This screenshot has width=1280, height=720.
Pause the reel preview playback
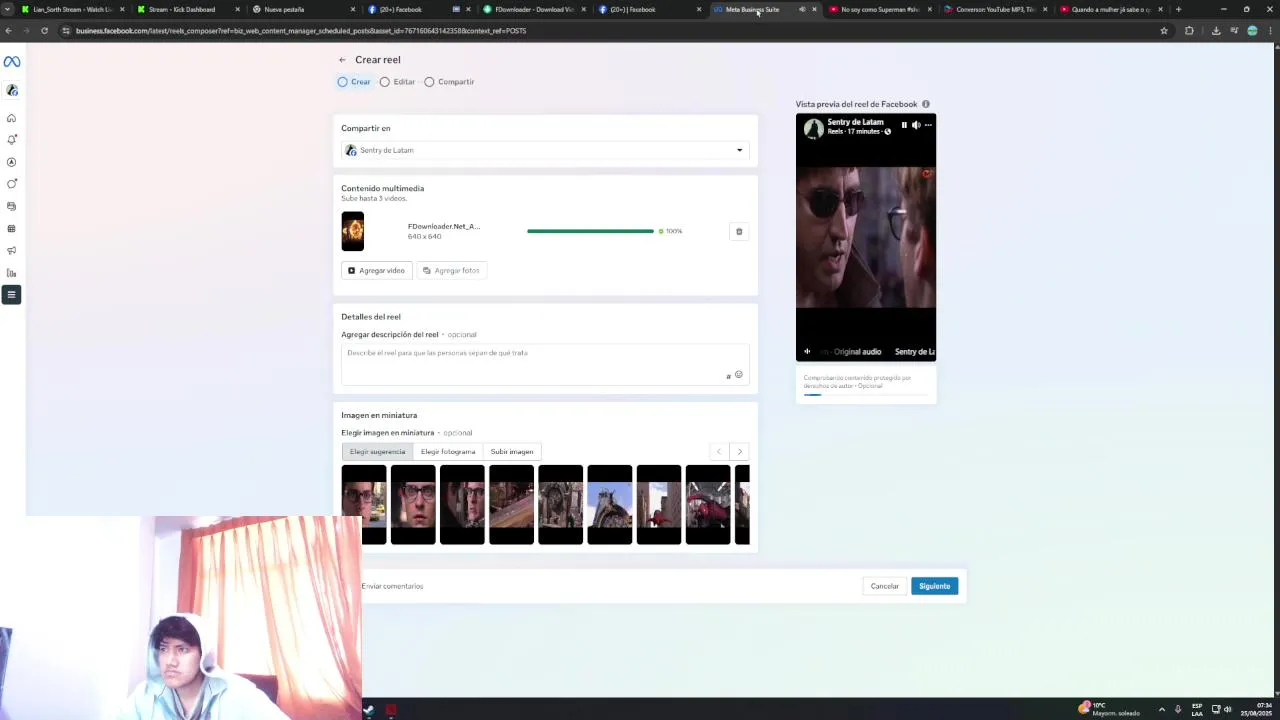pos(904,125)
